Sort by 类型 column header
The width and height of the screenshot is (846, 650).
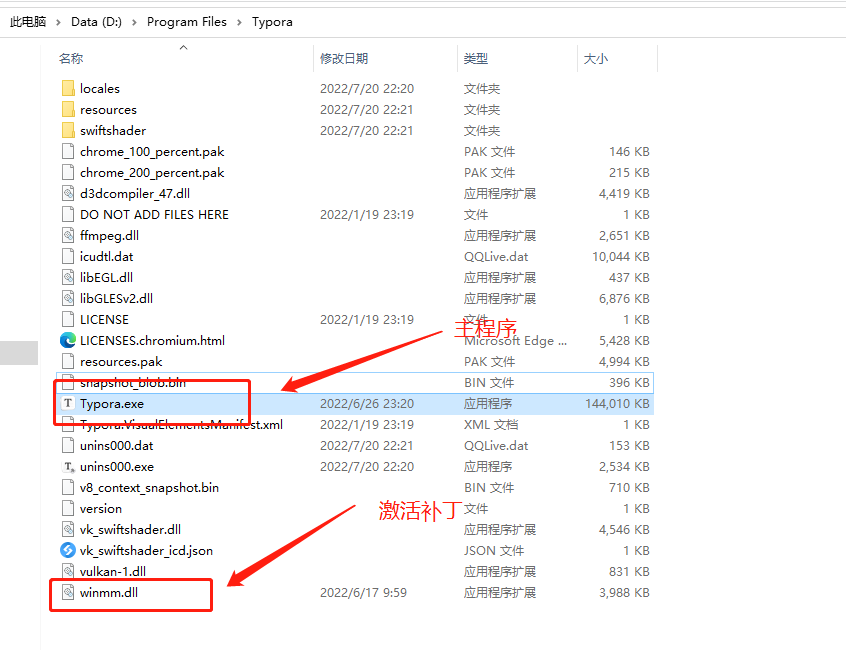click(x=476, y=58)
